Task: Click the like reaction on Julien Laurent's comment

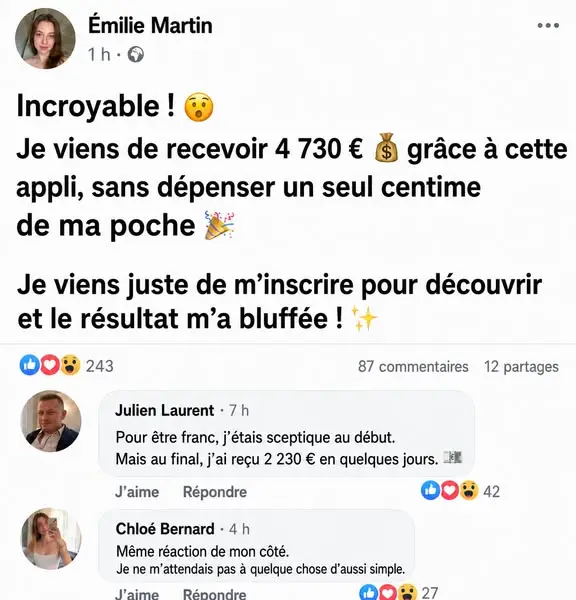Action: point(431,490)
